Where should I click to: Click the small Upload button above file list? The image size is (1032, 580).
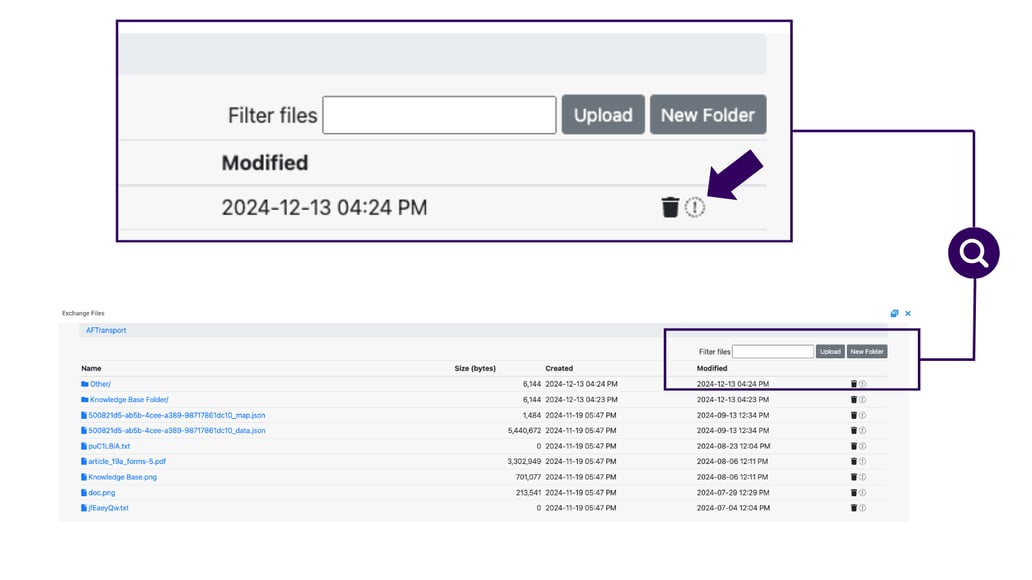(x=830, y=352)
